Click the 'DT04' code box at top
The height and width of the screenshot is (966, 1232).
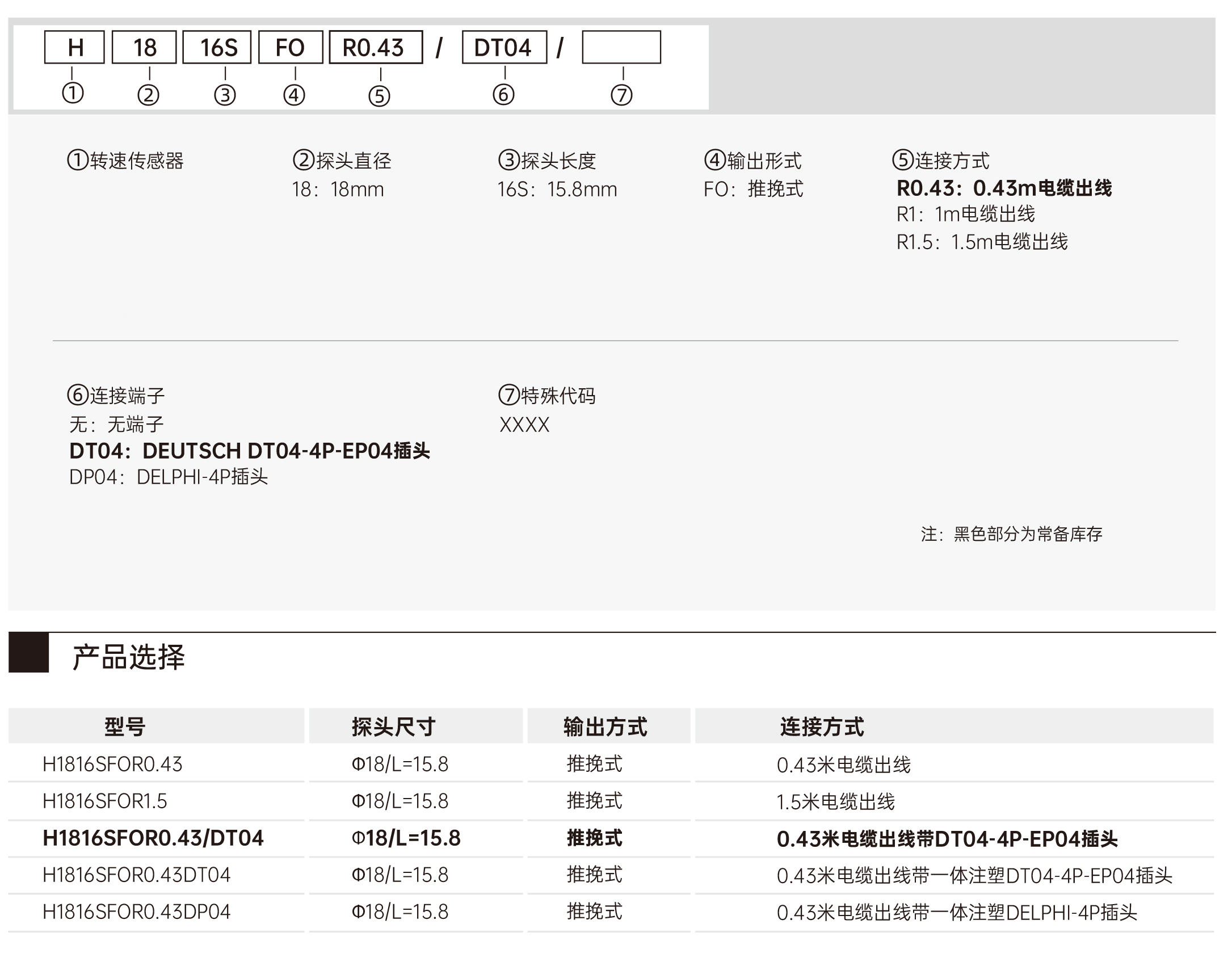504,47
